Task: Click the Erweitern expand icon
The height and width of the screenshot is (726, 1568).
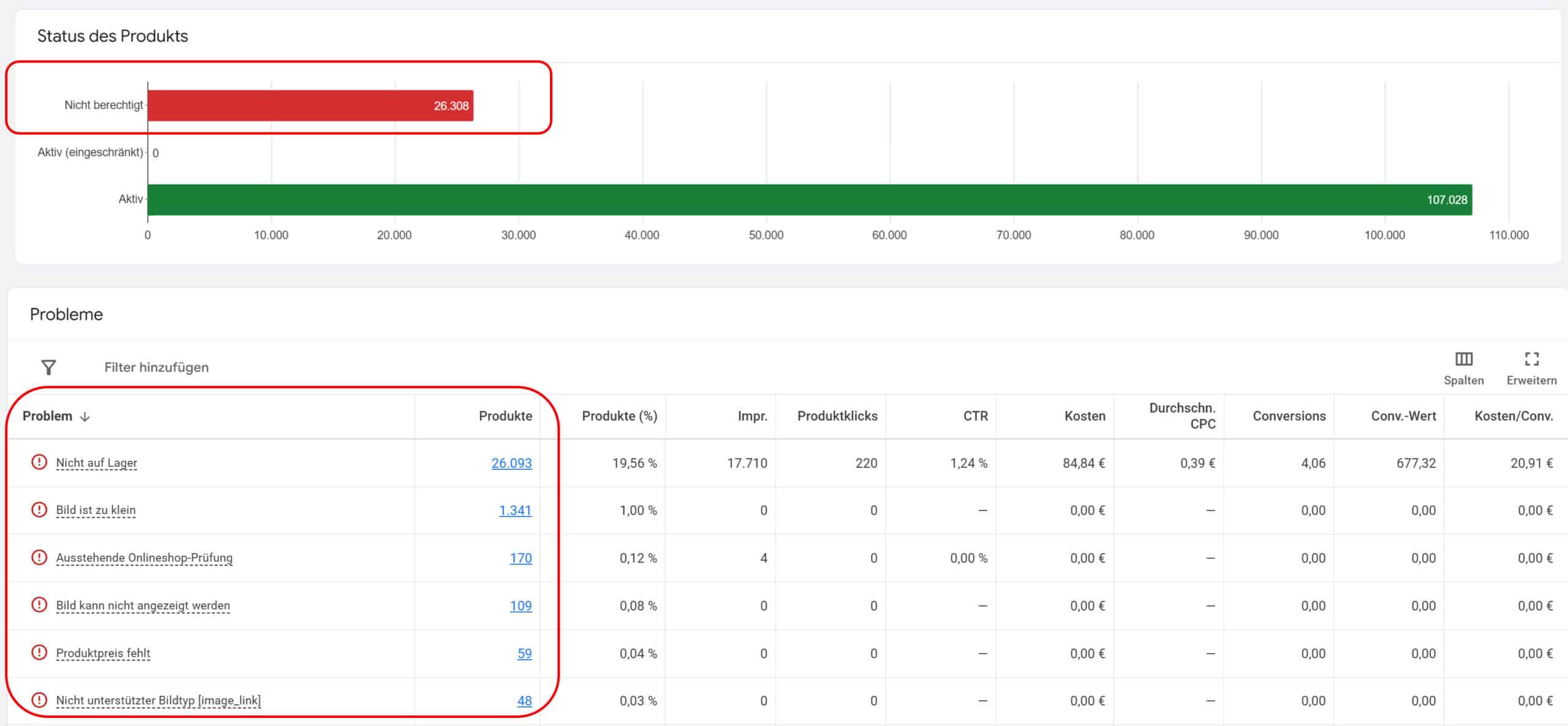Action: click(x=1531, y=359)
